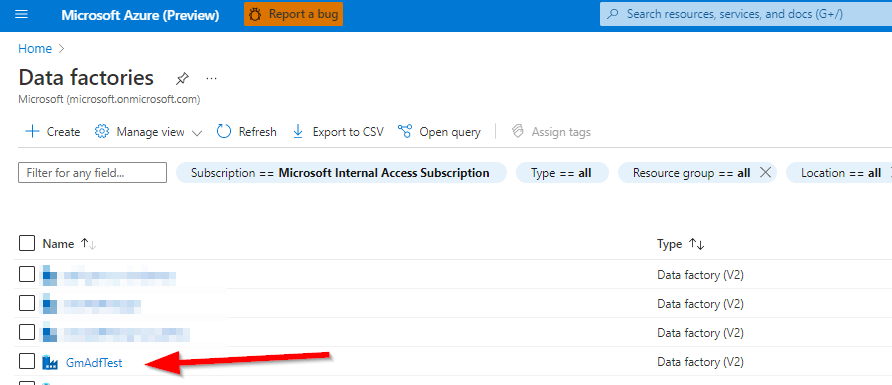Tick the select-all checkbox in the header
892x385 pixels.
point(27,243)
